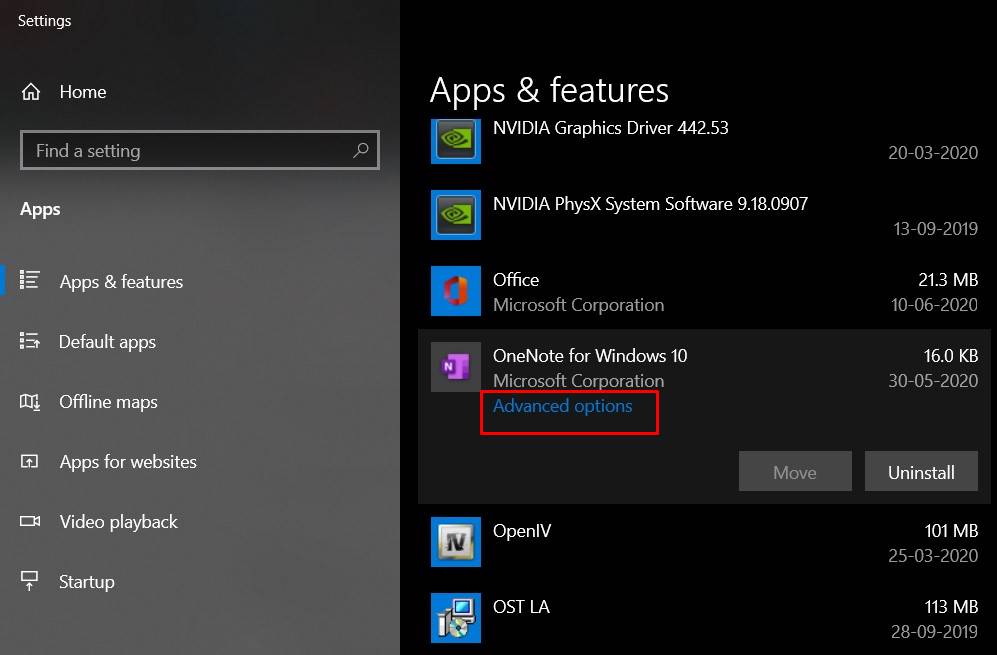The image size is (997, 655).
Task: Click the magnifier icon in the search box
Action: (361, 150)
